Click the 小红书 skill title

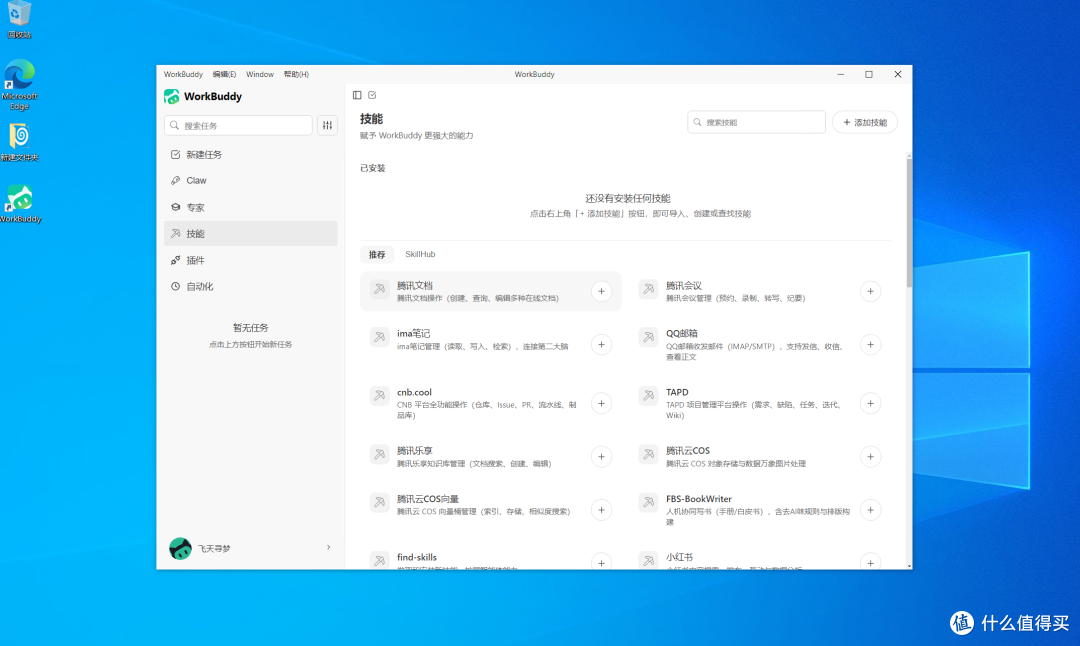point(679,557)
